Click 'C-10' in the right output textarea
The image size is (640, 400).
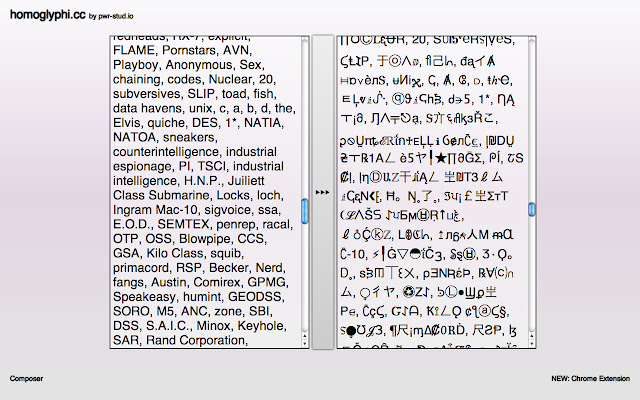click(x=353, y=254)
